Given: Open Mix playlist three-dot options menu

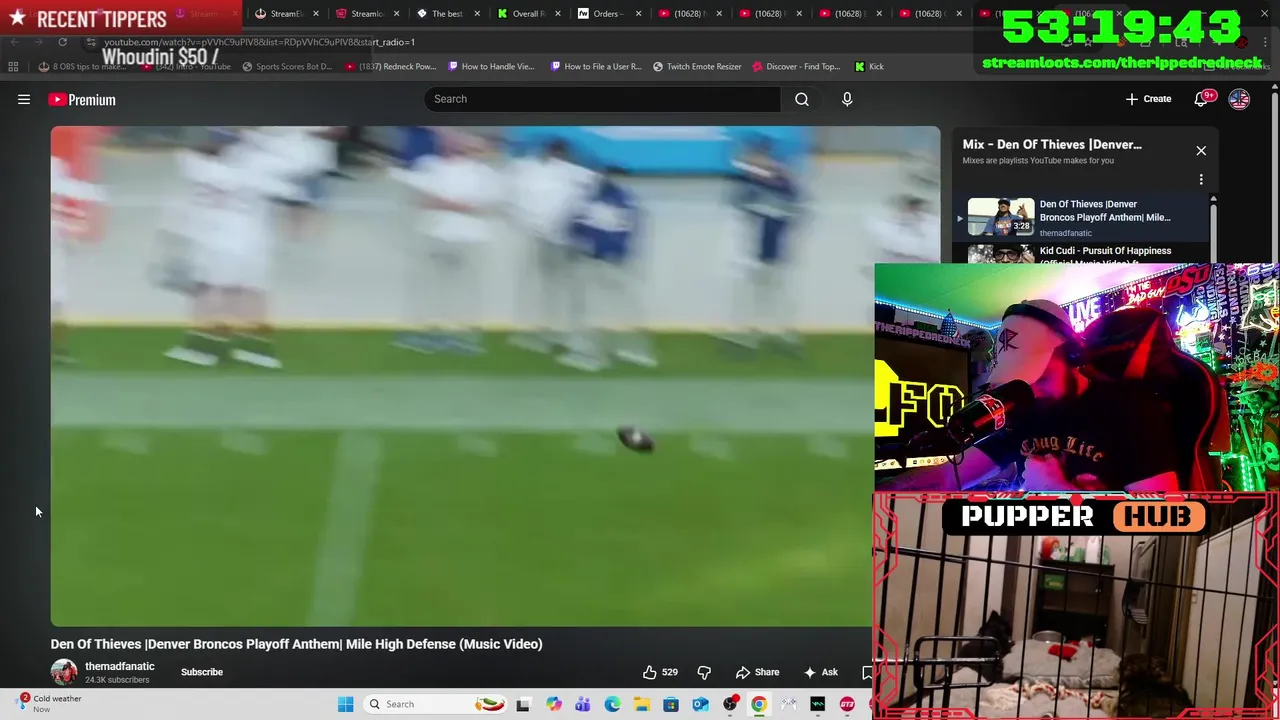Looking at the screenshot, I should coord(1201,179).
